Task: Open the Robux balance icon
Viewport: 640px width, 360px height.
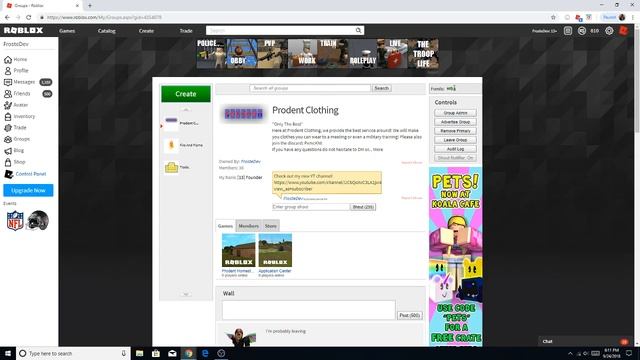Action: click(582, 31)
